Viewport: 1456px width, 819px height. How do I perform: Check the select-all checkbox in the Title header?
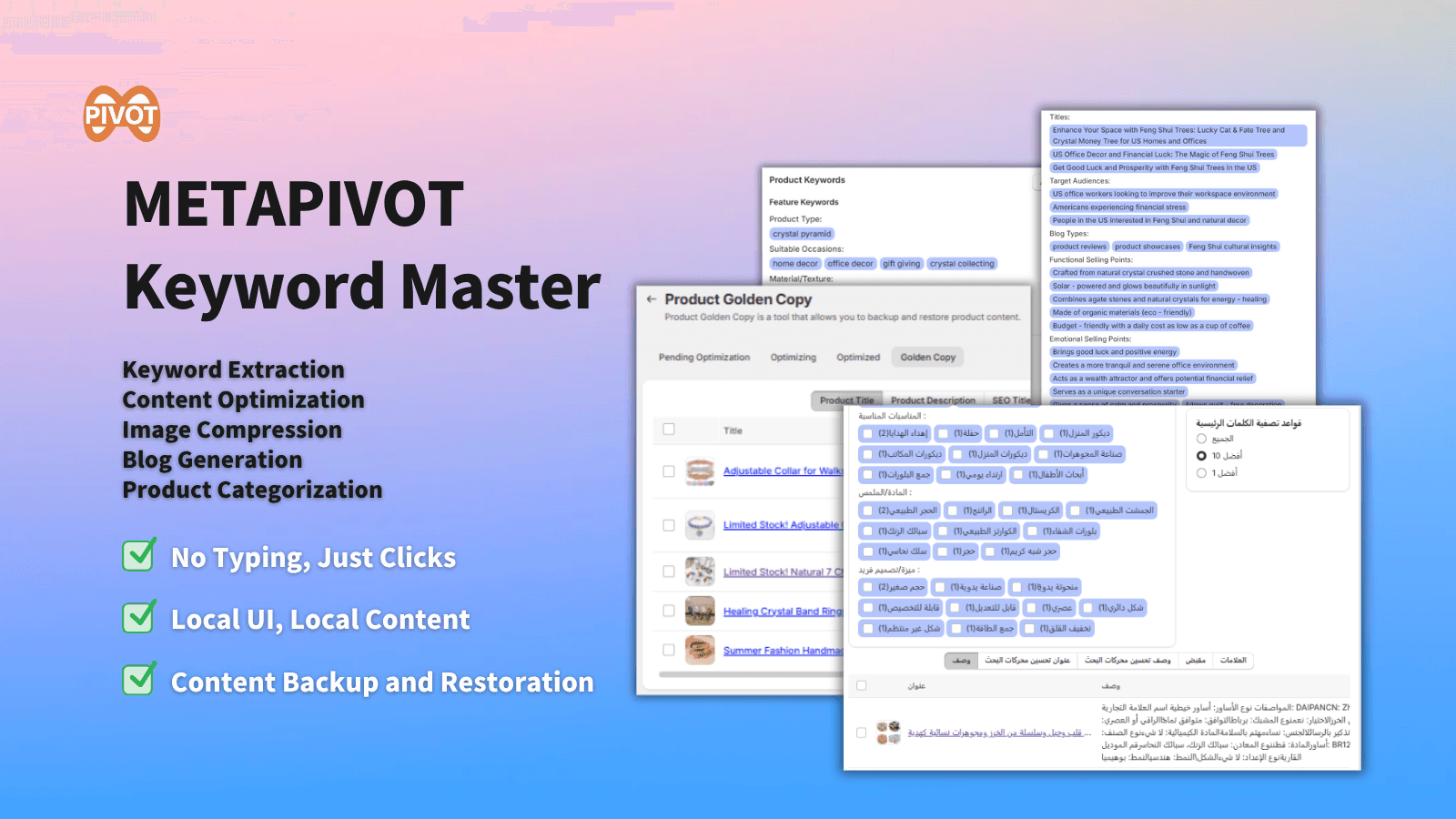coord(670,430)
